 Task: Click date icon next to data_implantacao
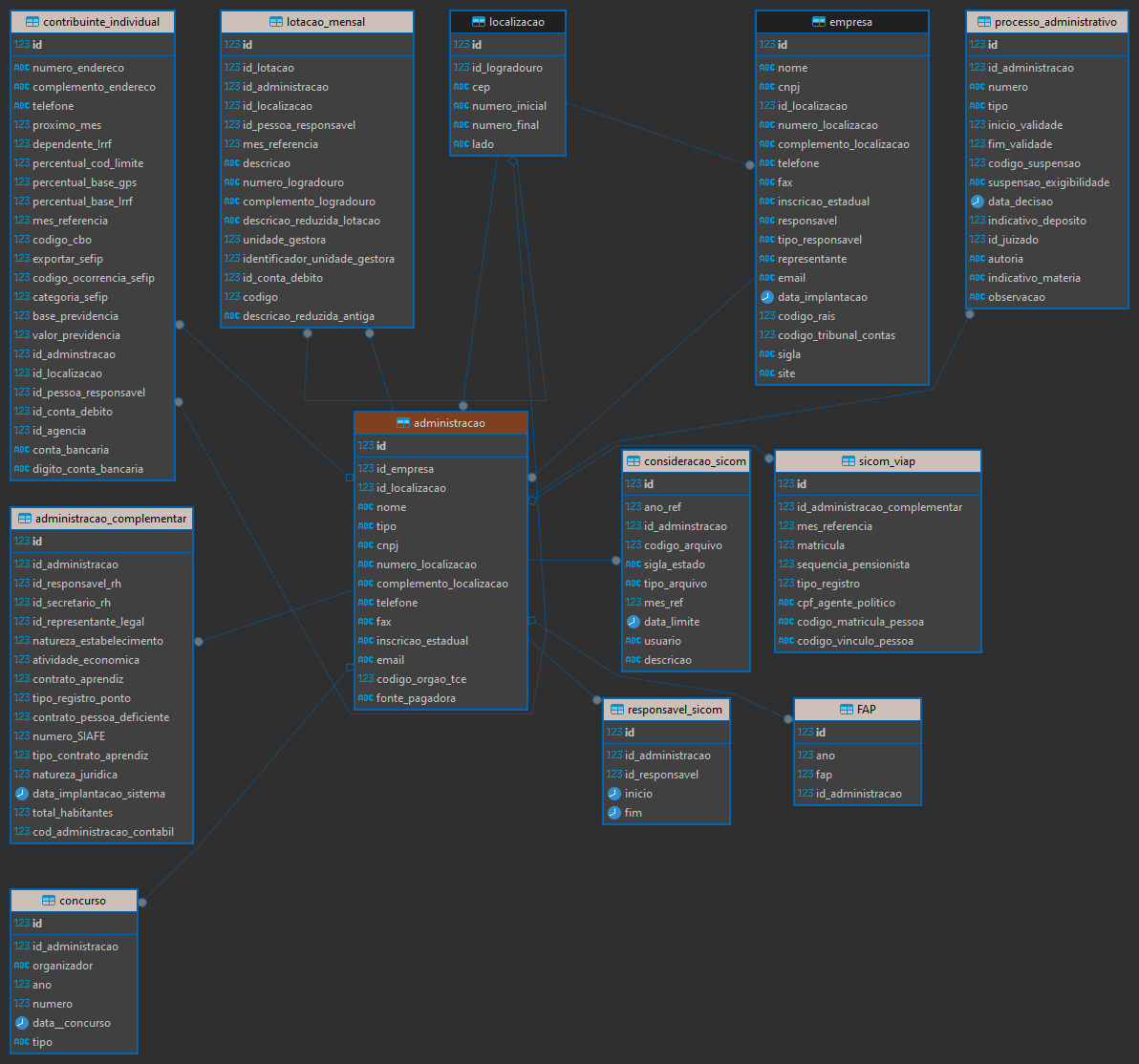(x=767, y=297)
